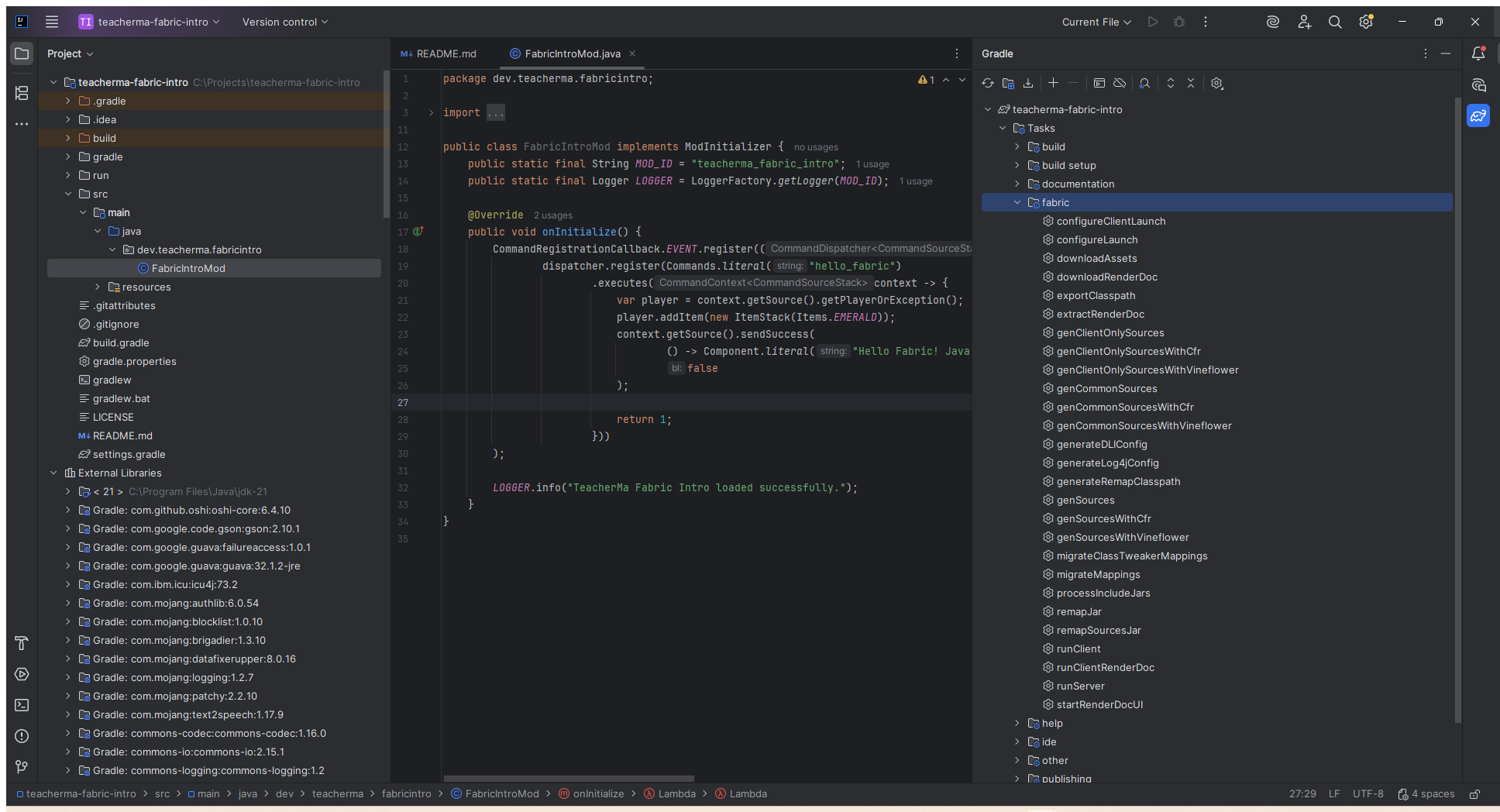
Task: Toggle the Gradle tool window stripe button
Action: tap(1478, 115)
